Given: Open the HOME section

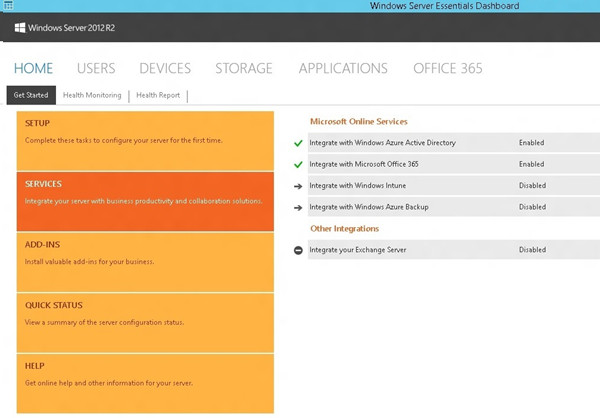Looking at the screenshot, I should click(33, 69).
